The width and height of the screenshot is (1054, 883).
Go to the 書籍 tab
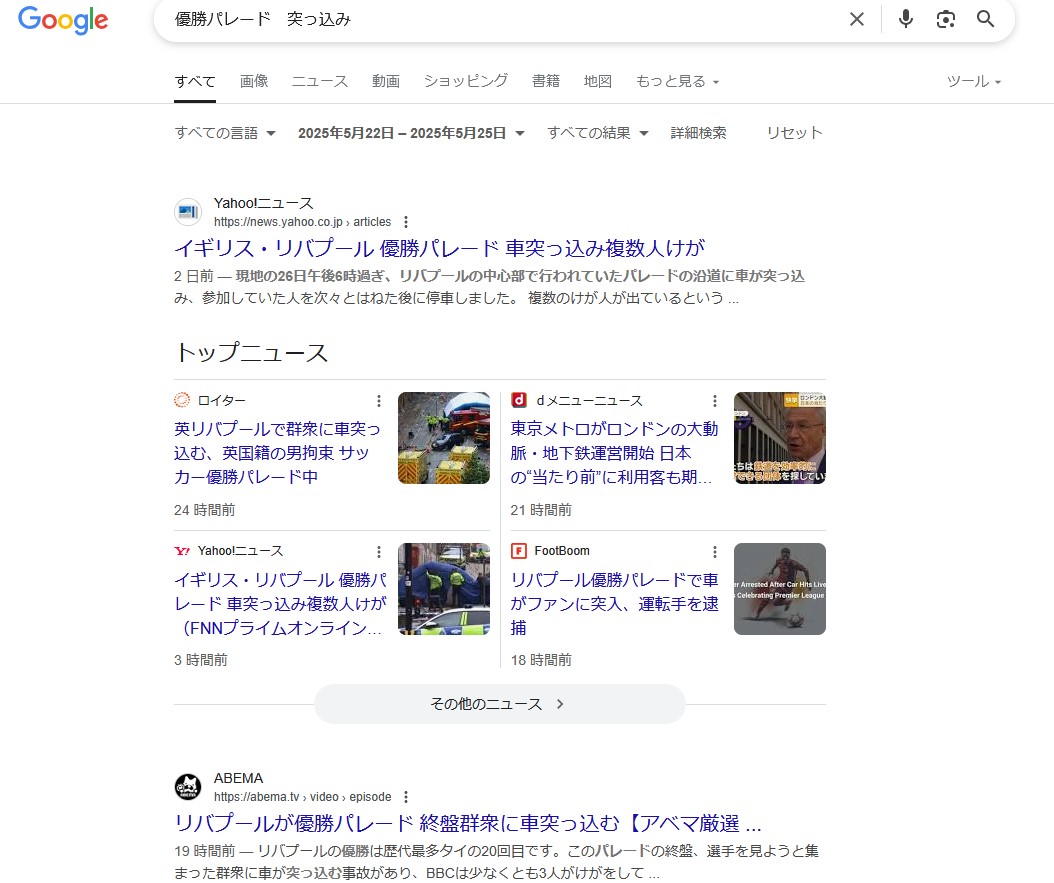(x=546, y=81)
